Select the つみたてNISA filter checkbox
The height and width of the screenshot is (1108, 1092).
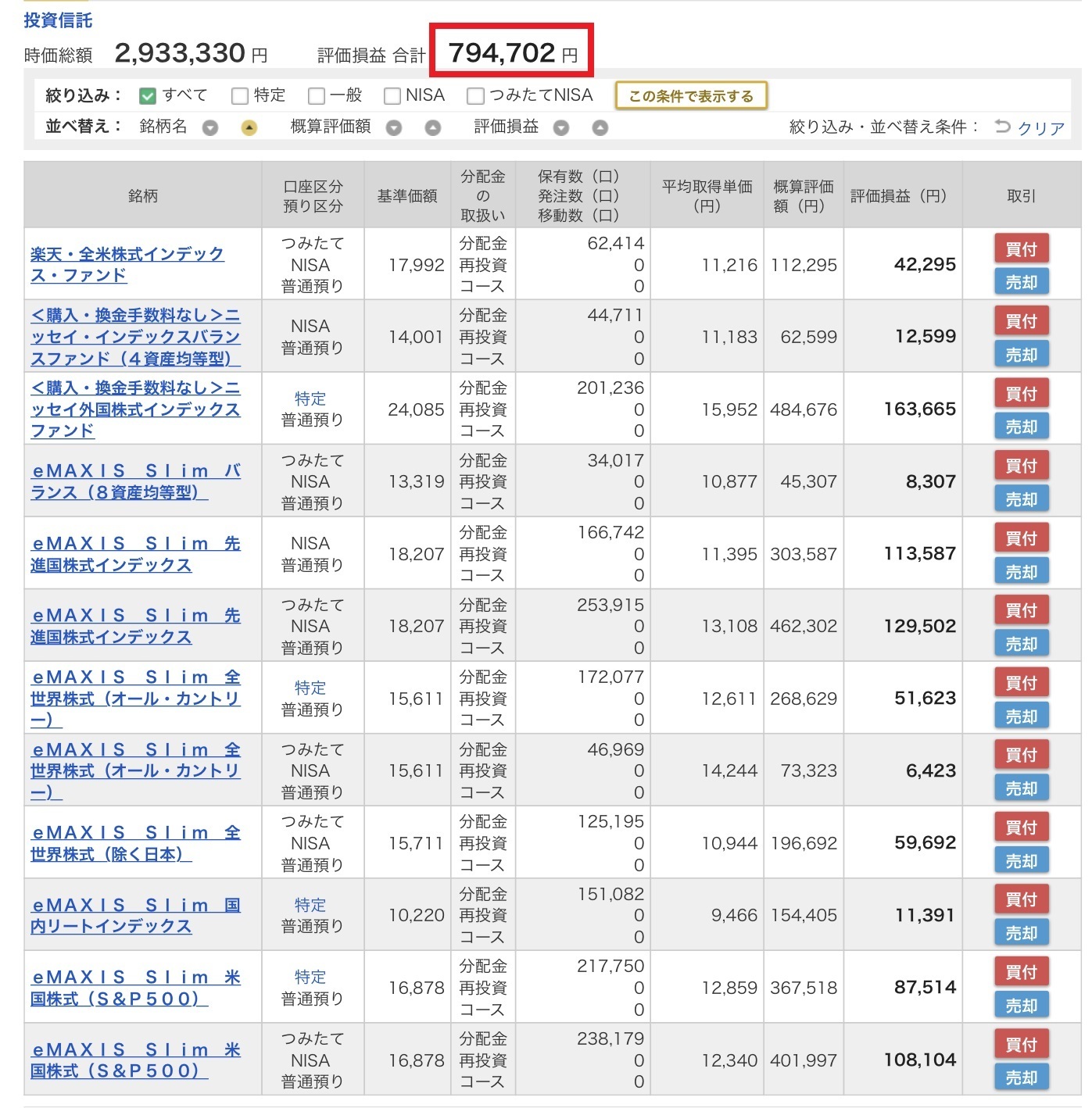pos(474,96)
